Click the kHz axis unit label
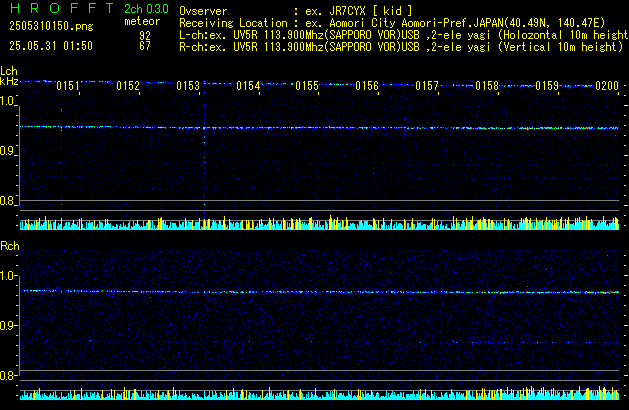This screenshot has width=629, height=410. coord(9,81)
